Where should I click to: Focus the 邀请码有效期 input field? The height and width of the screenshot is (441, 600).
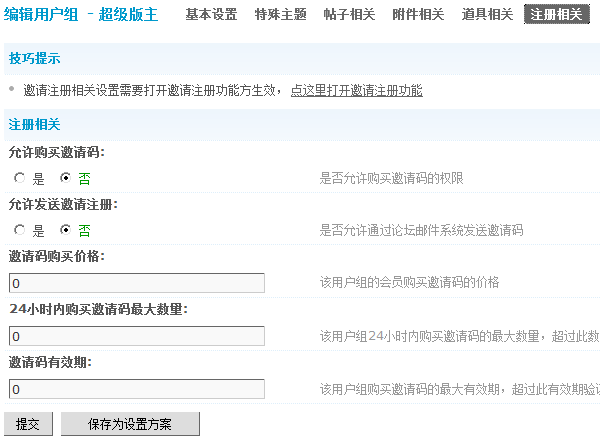click(x=137, y=389)
